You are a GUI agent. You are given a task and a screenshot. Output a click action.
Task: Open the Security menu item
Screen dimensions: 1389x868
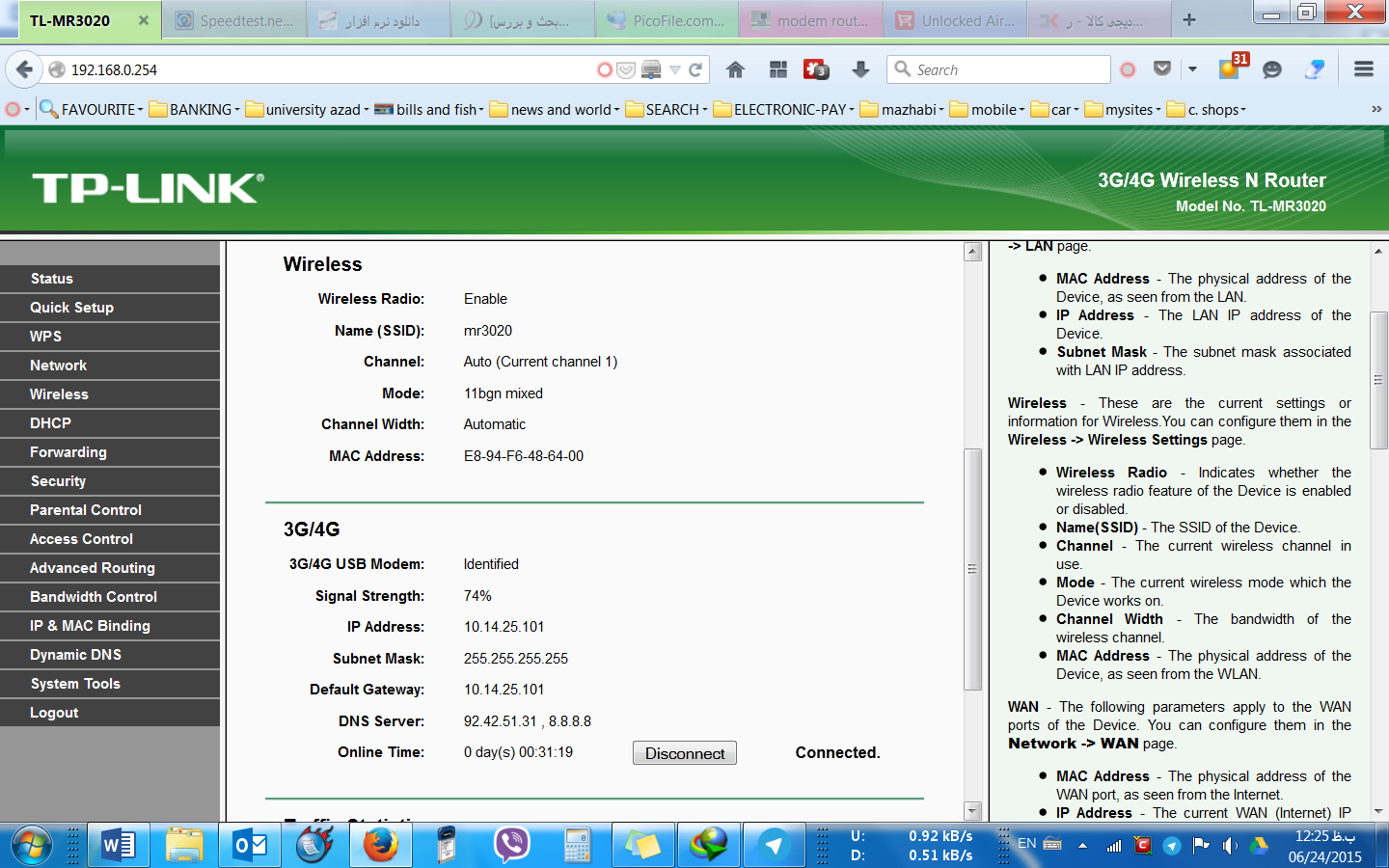click(x=110, y=481)
